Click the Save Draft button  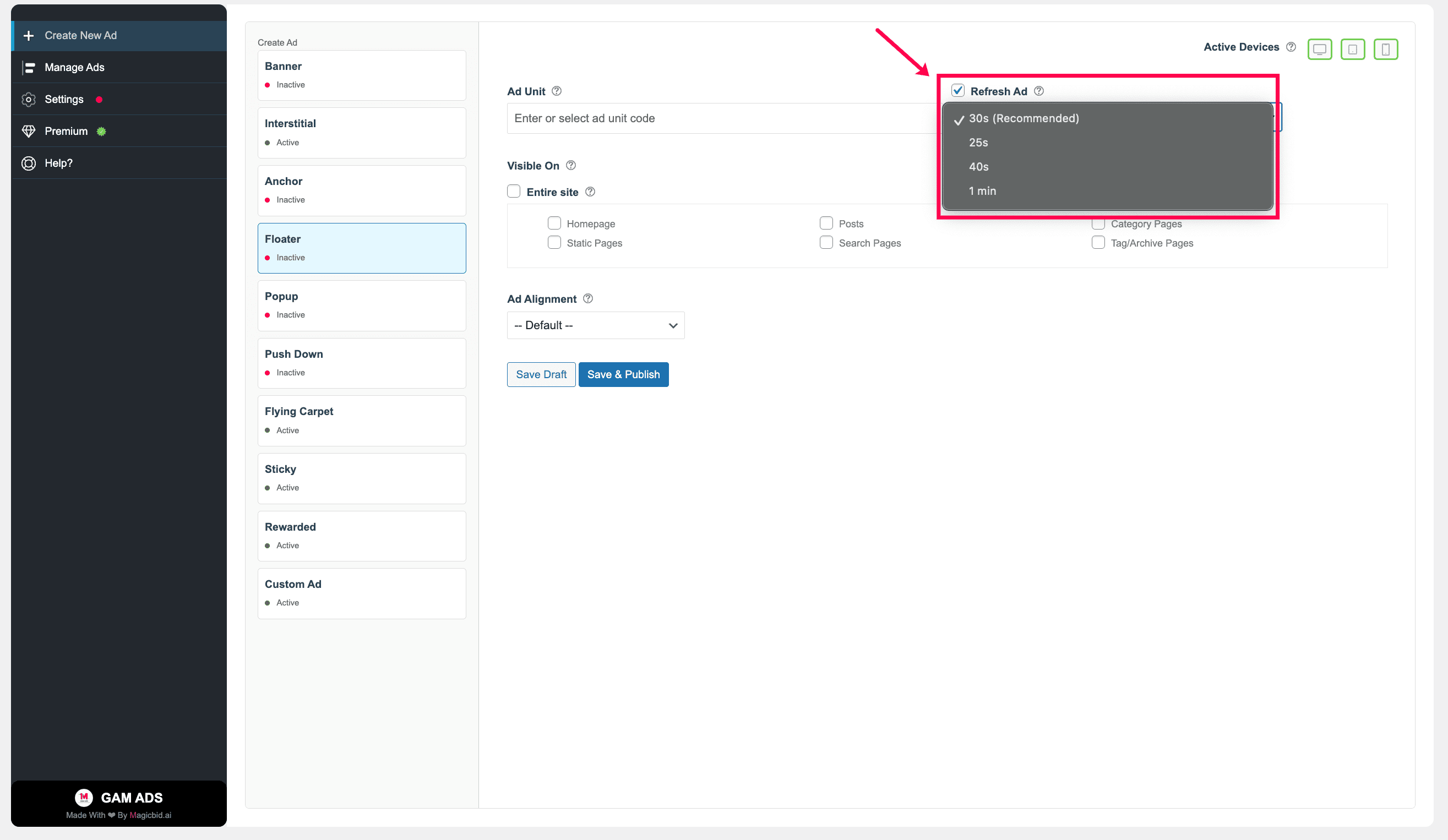tap(541, 375)
